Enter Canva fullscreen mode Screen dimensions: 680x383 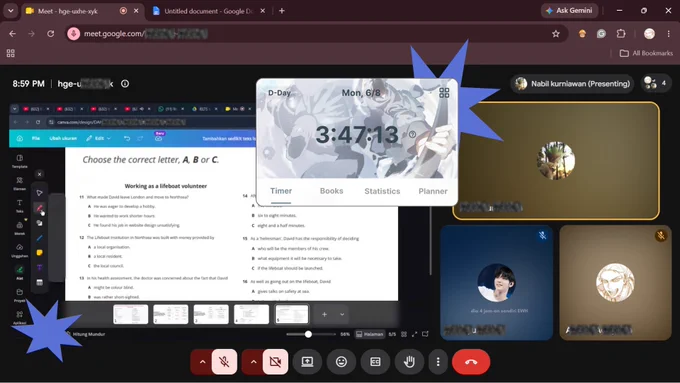(415, 334)
